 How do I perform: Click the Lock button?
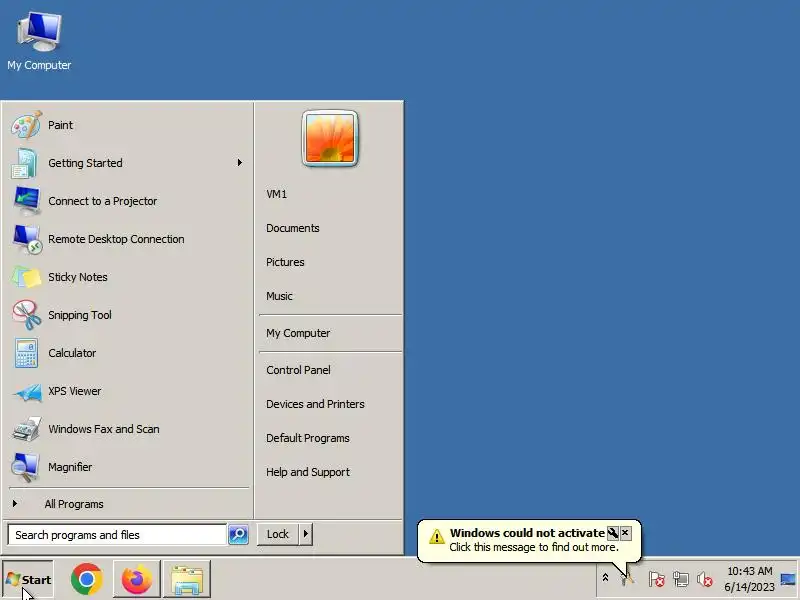coord(278,534)
